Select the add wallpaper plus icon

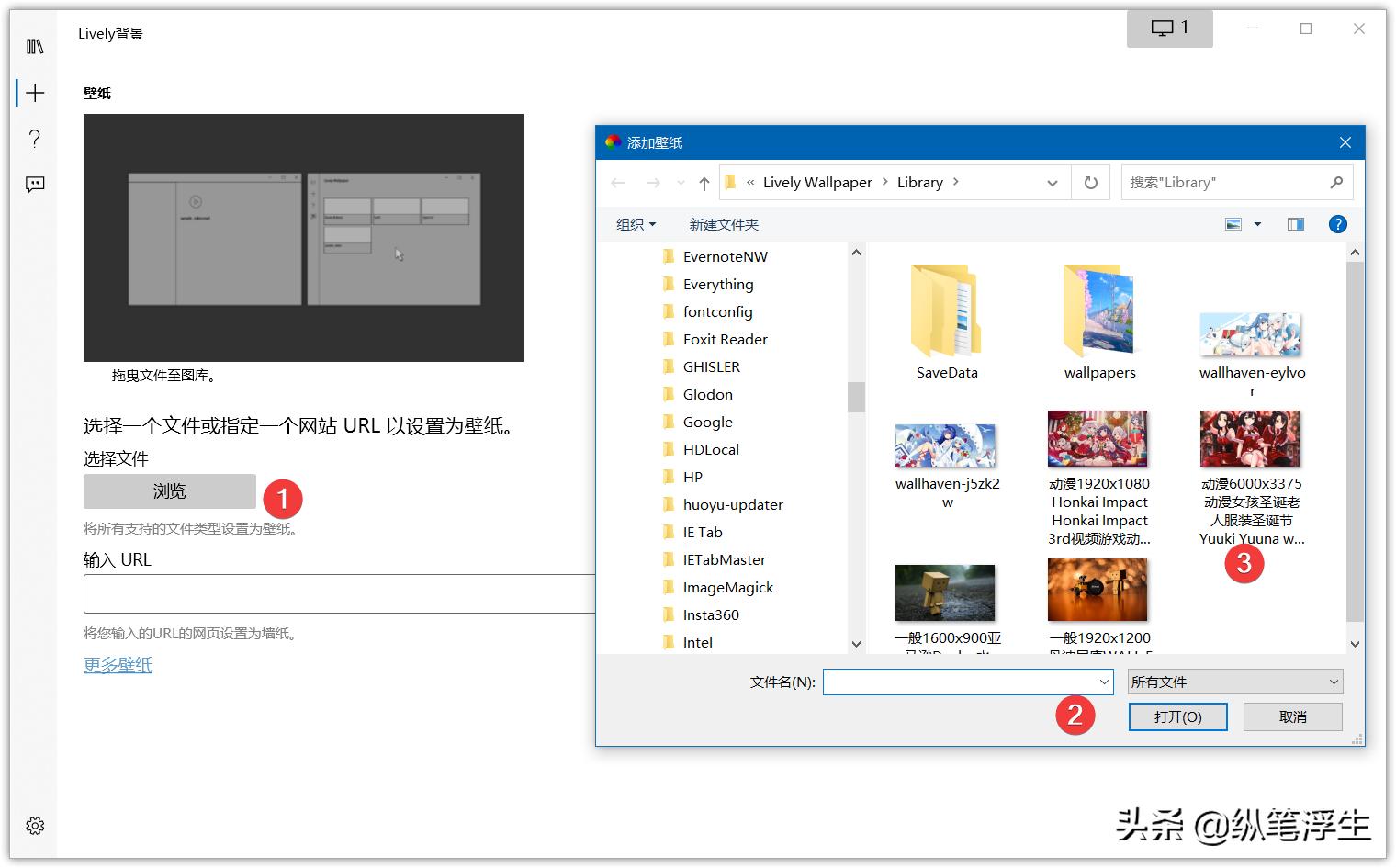pyautogui.click(x=34, y=92)
